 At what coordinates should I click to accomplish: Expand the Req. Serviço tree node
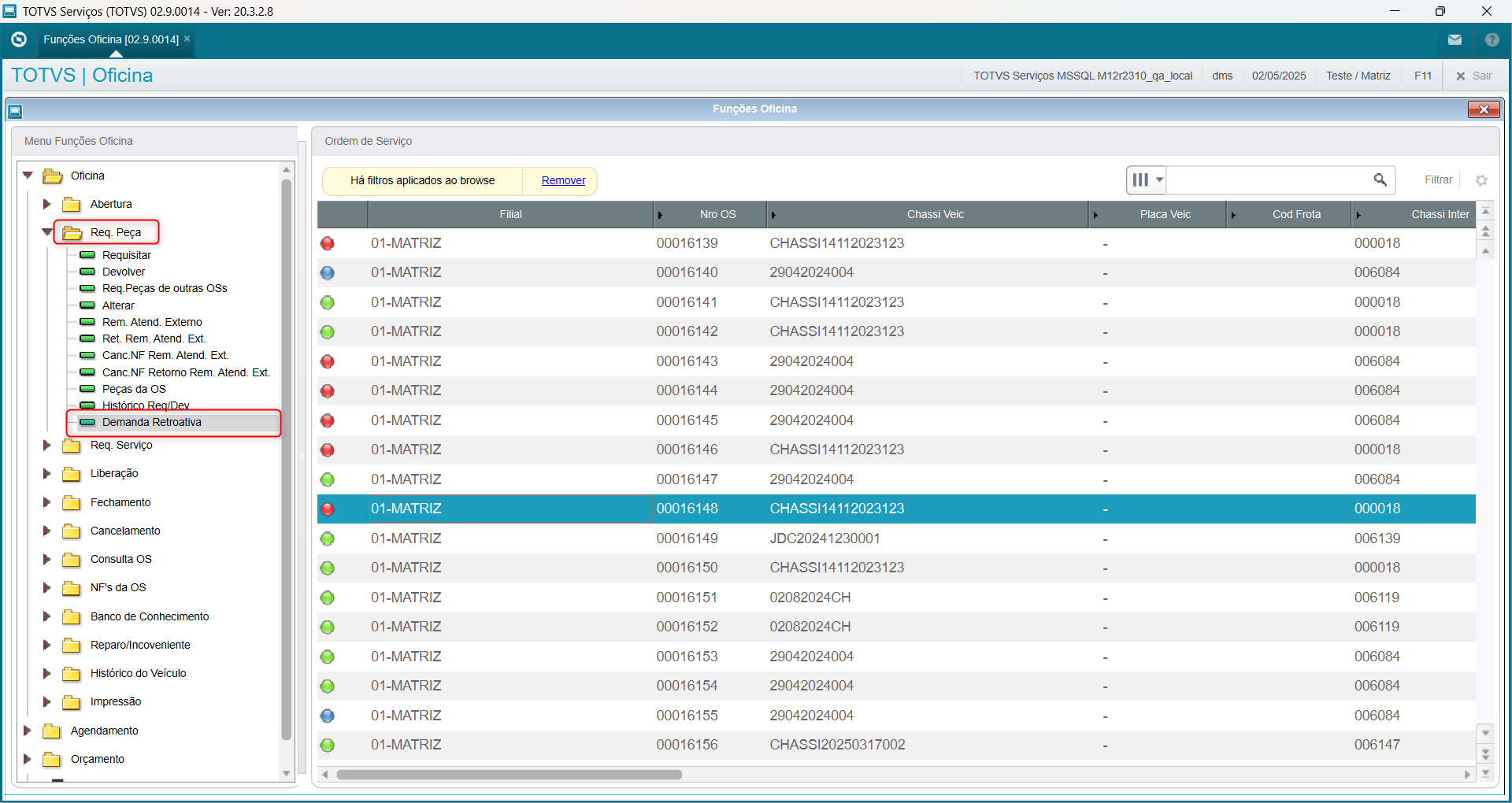[x=46, y=445]
